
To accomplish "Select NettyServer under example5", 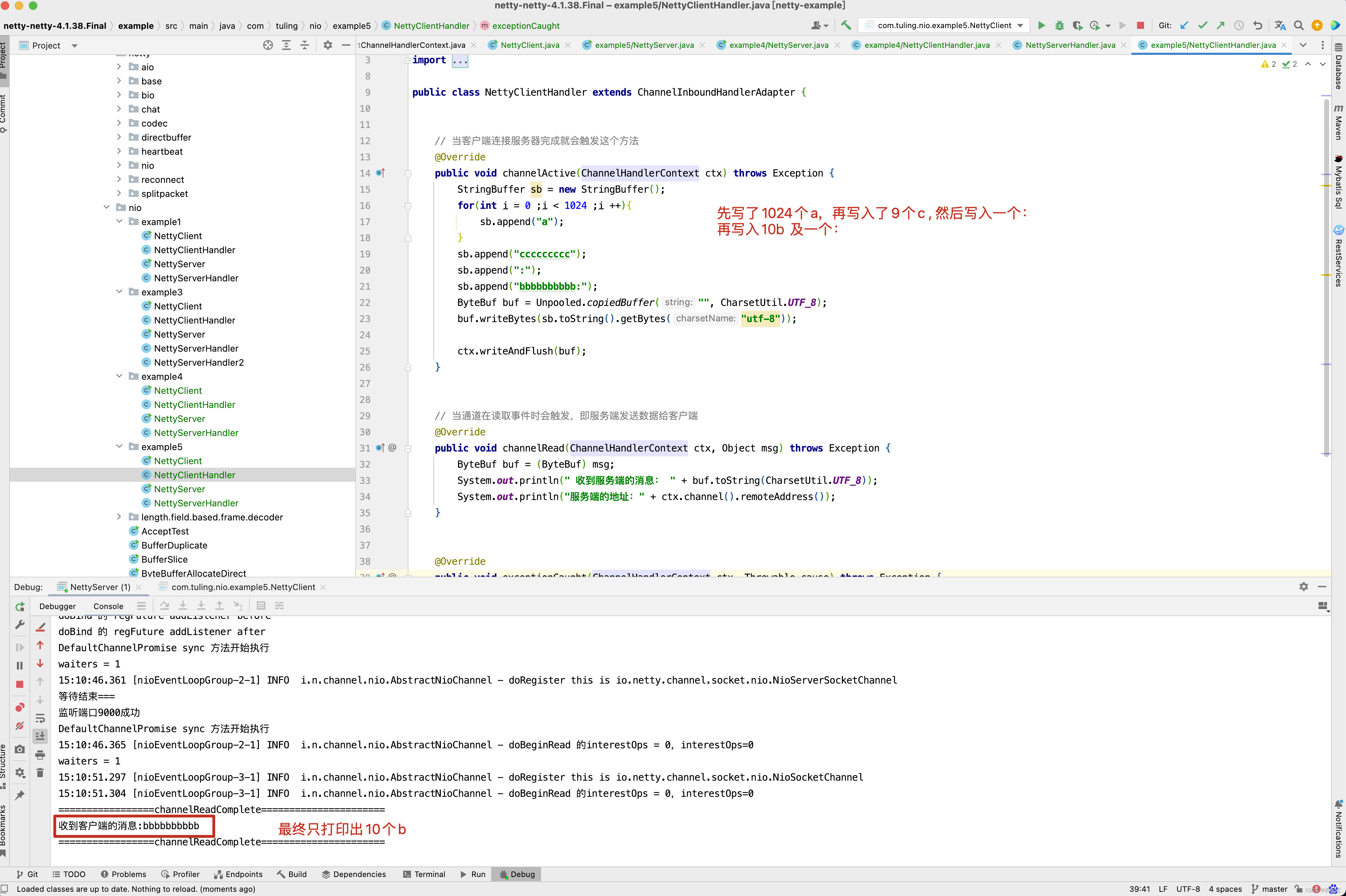I will 179,488.
